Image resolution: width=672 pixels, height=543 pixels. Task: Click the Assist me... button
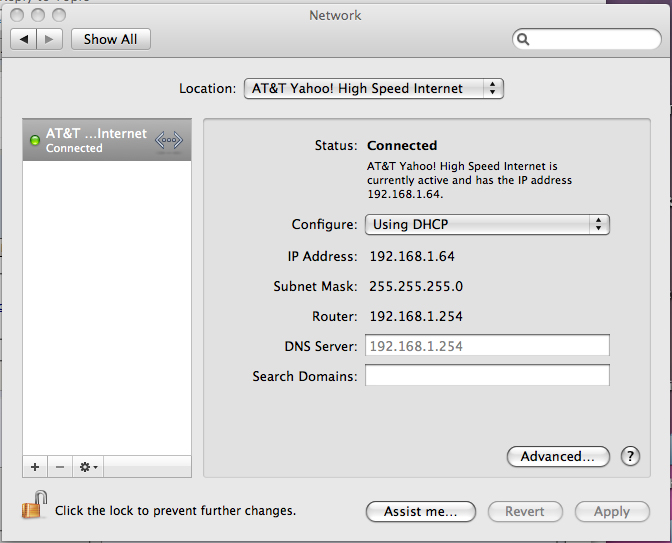click(x=420, y=512)
